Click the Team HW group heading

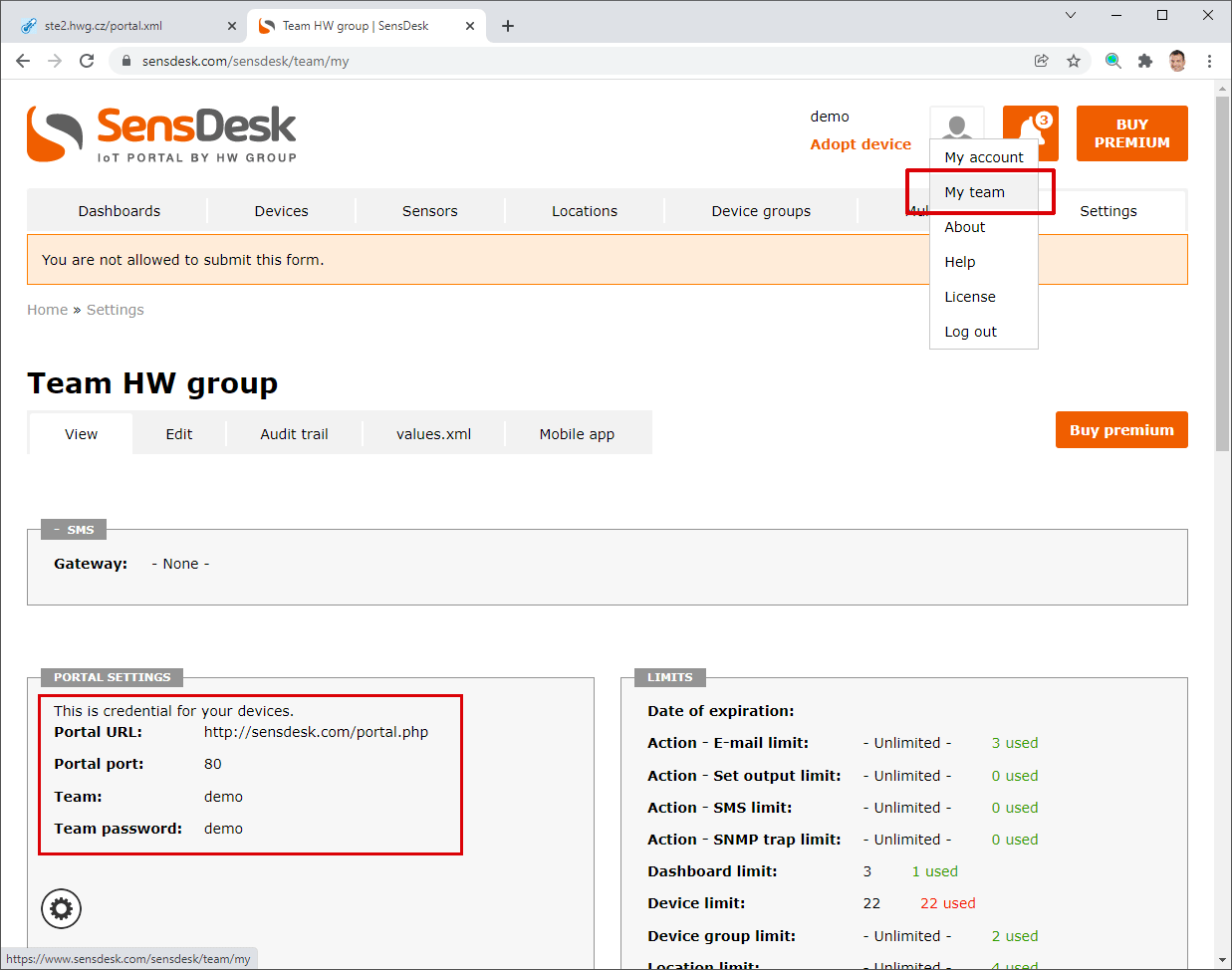152,383
